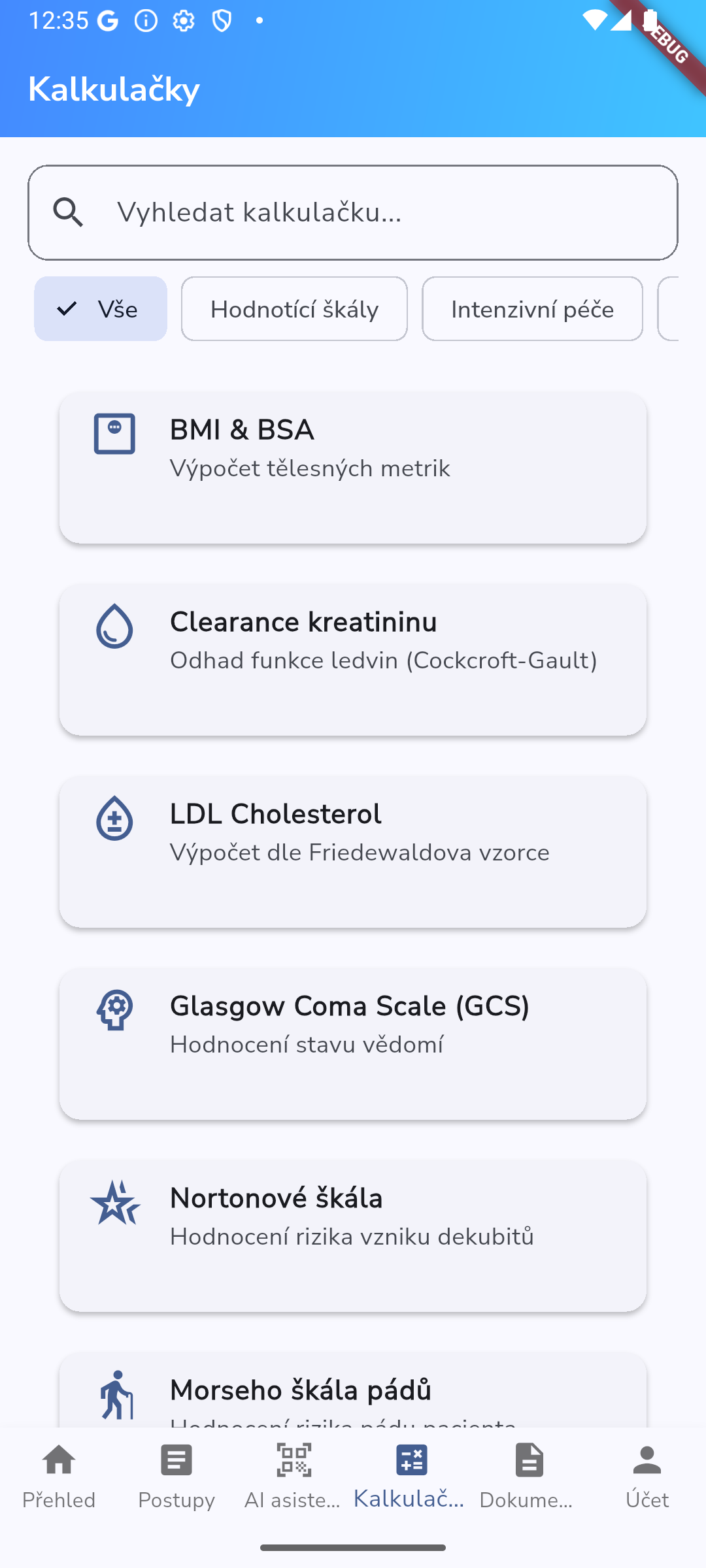Tap the Nortonové škála star icon

click(114, 1202)
